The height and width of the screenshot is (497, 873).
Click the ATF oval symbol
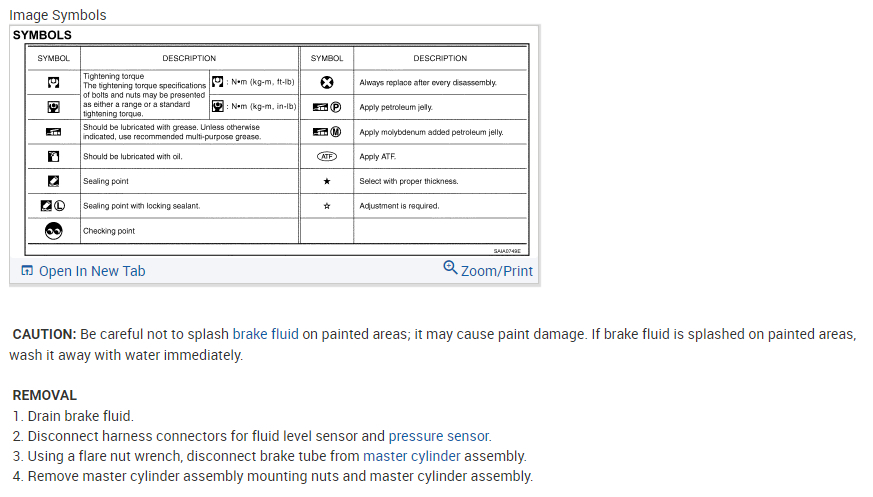327,157
